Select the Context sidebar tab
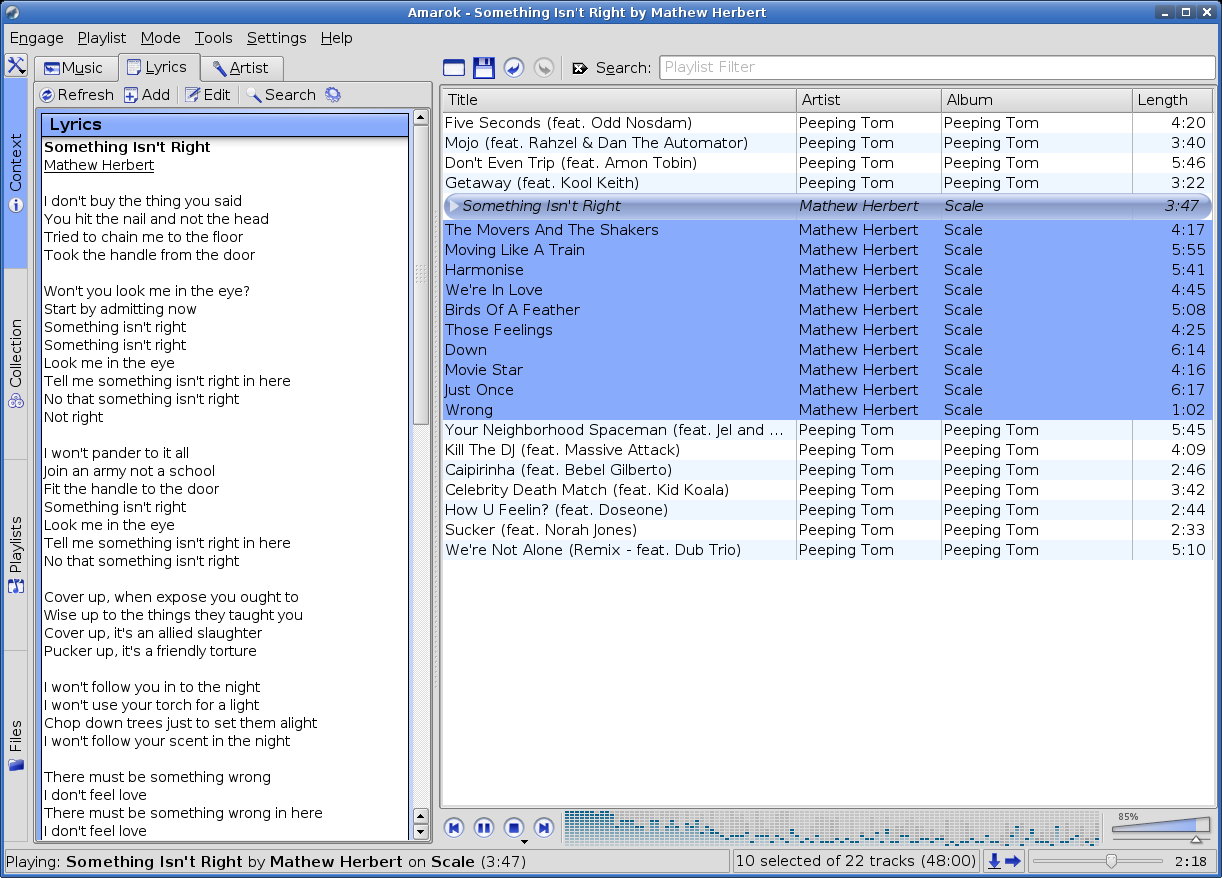 (x=15, y=174)
